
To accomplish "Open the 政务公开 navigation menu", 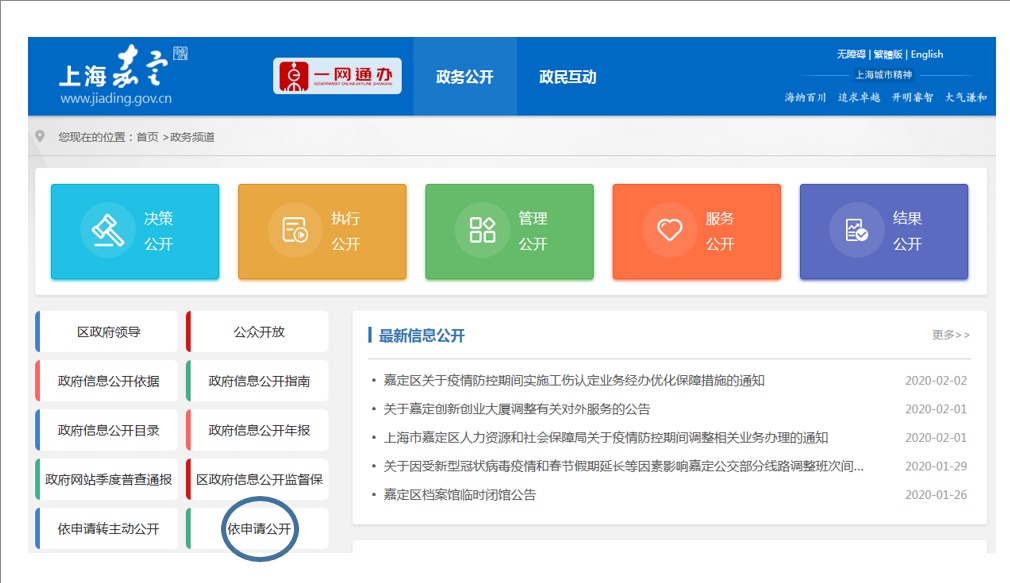I will 464,76.
